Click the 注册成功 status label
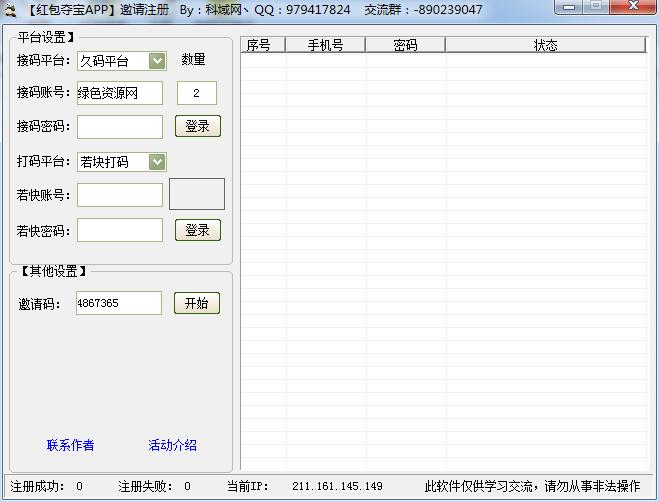The height and width of the screenshot is (502, 659). coord(37,486)
